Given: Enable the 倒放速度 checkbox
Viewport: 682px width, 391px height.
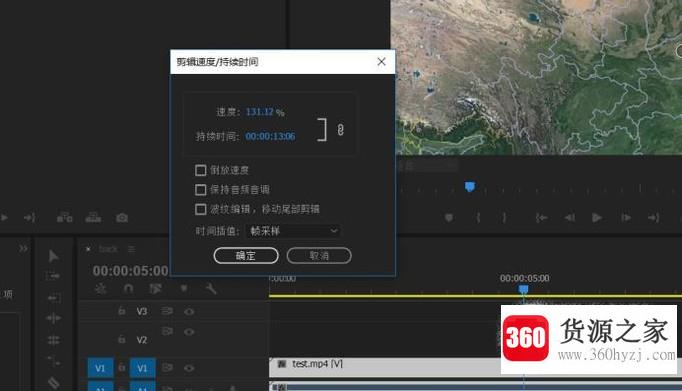Looking at the screenshot, I should coord(201,170).
